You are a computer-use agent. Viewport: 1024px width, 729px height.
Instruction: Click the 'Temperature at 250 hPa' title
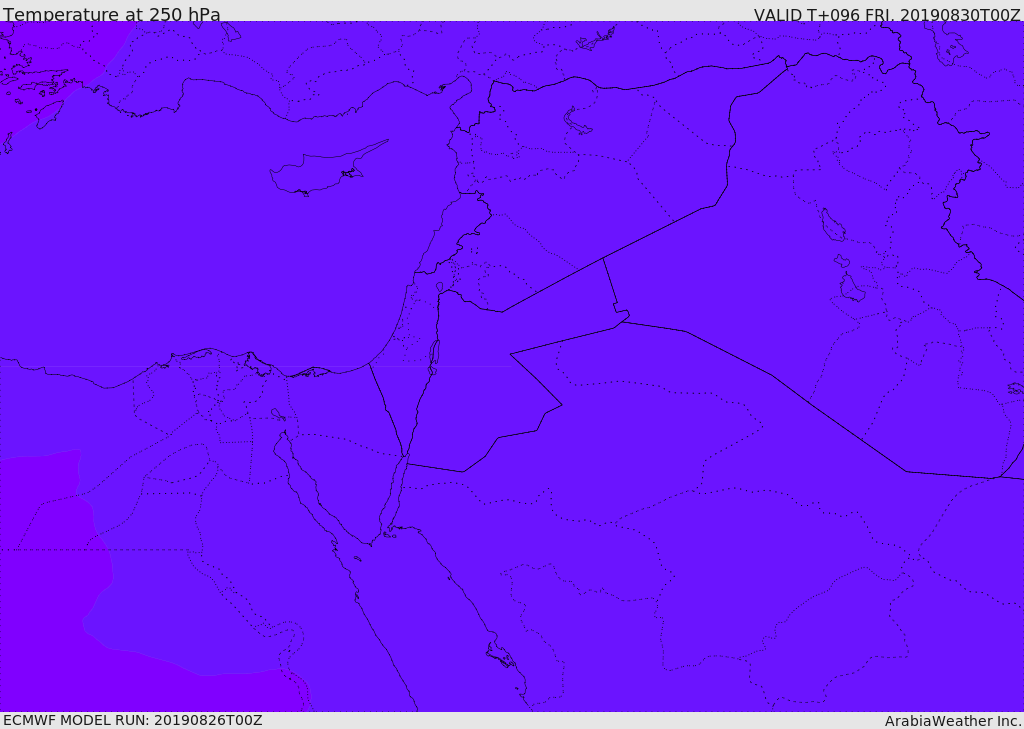coord(112,14)
